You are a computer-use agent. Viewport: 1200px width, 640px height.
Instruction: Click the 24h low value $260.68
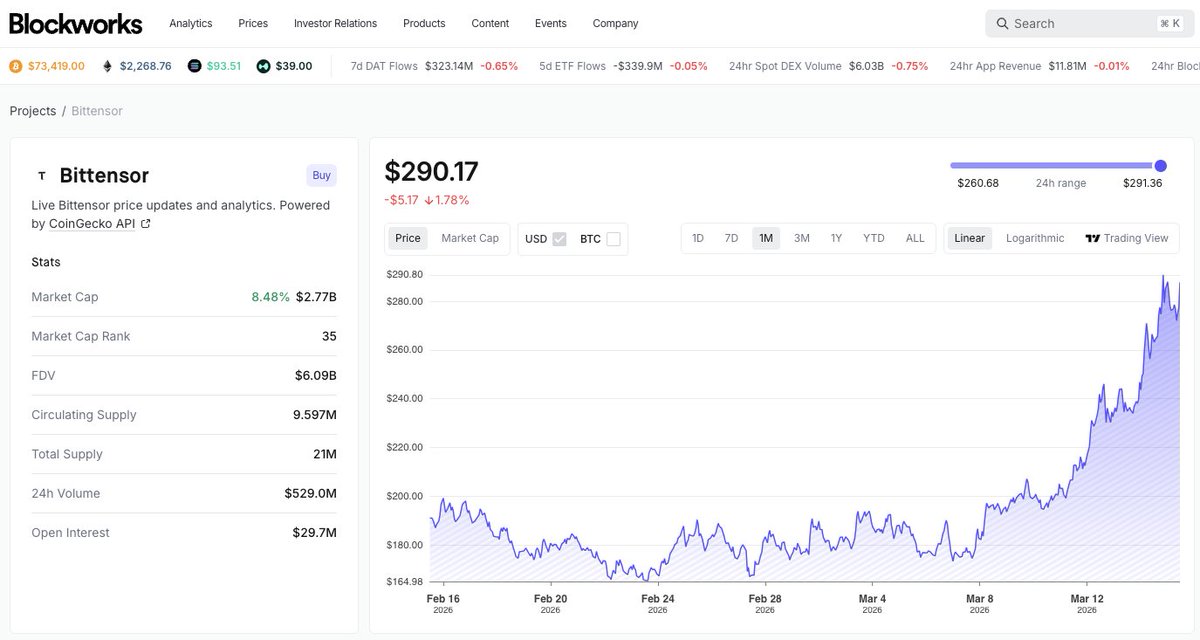point(978,183)
